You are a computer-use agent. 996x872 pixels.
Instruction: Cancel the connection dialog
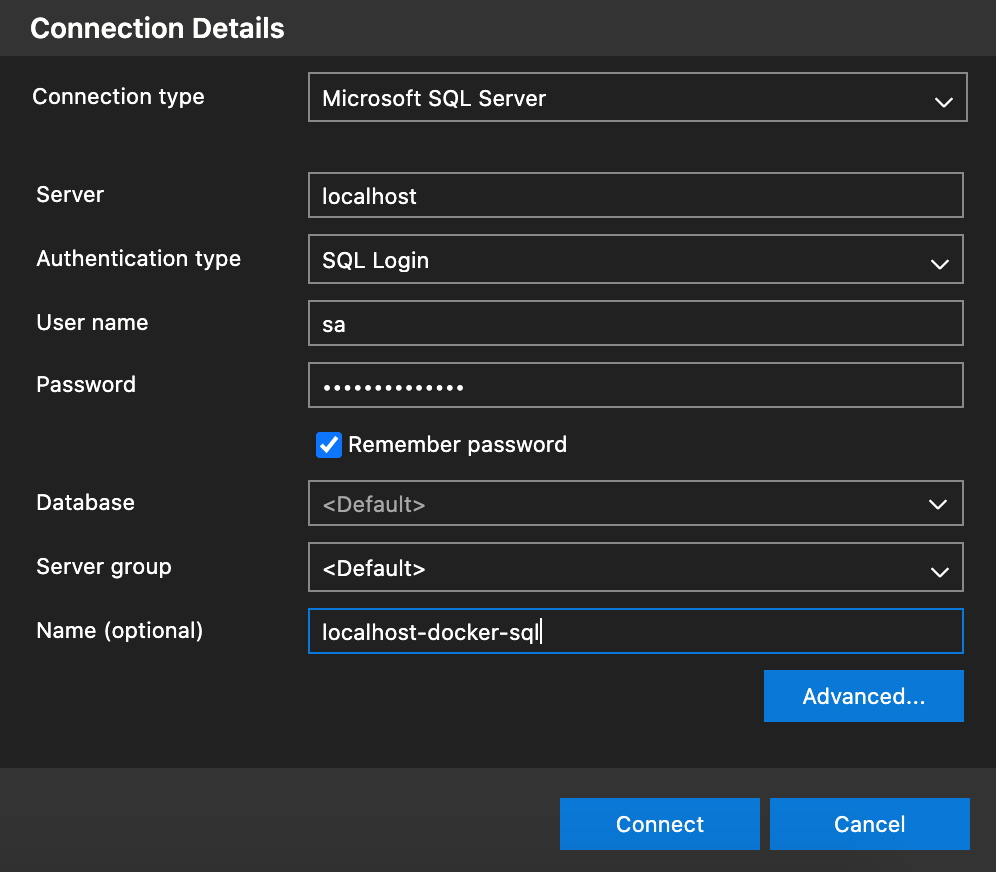869,824
